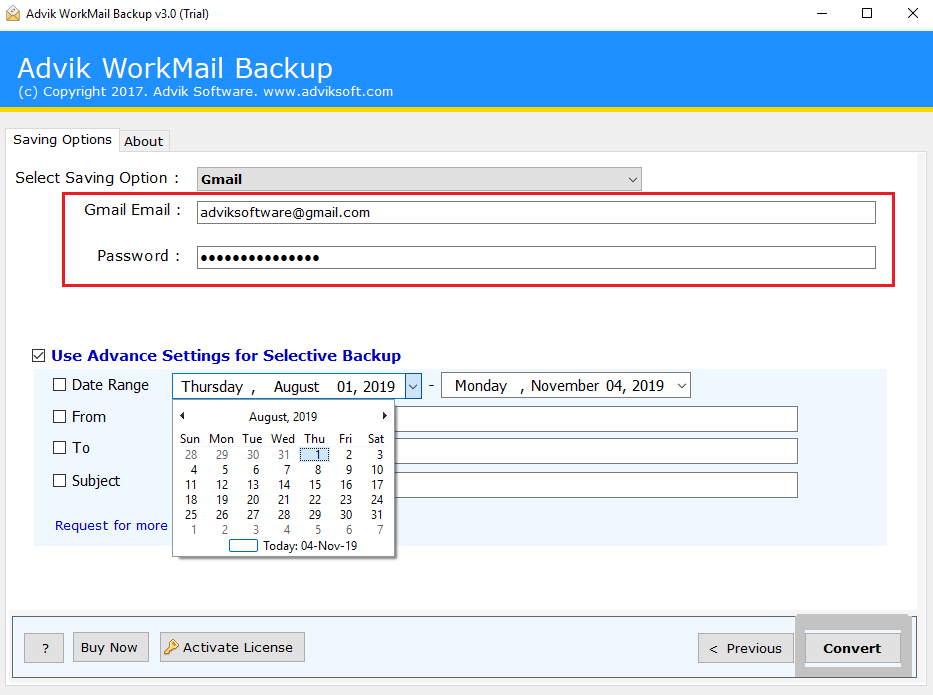The width and height of the screenshot is (933, 695).
Task: Click the From filter text field
Action: point(596,419)
